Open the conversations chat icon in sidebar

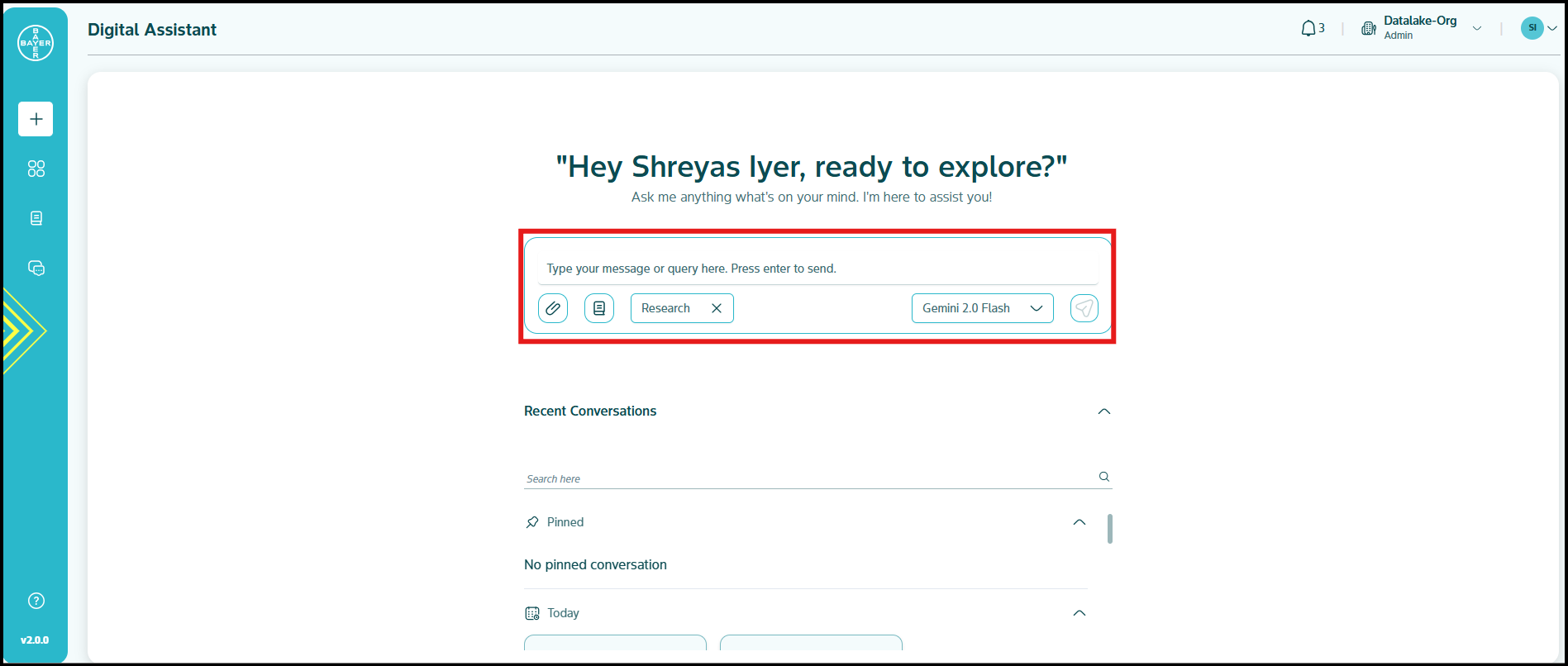coord(36,268)
